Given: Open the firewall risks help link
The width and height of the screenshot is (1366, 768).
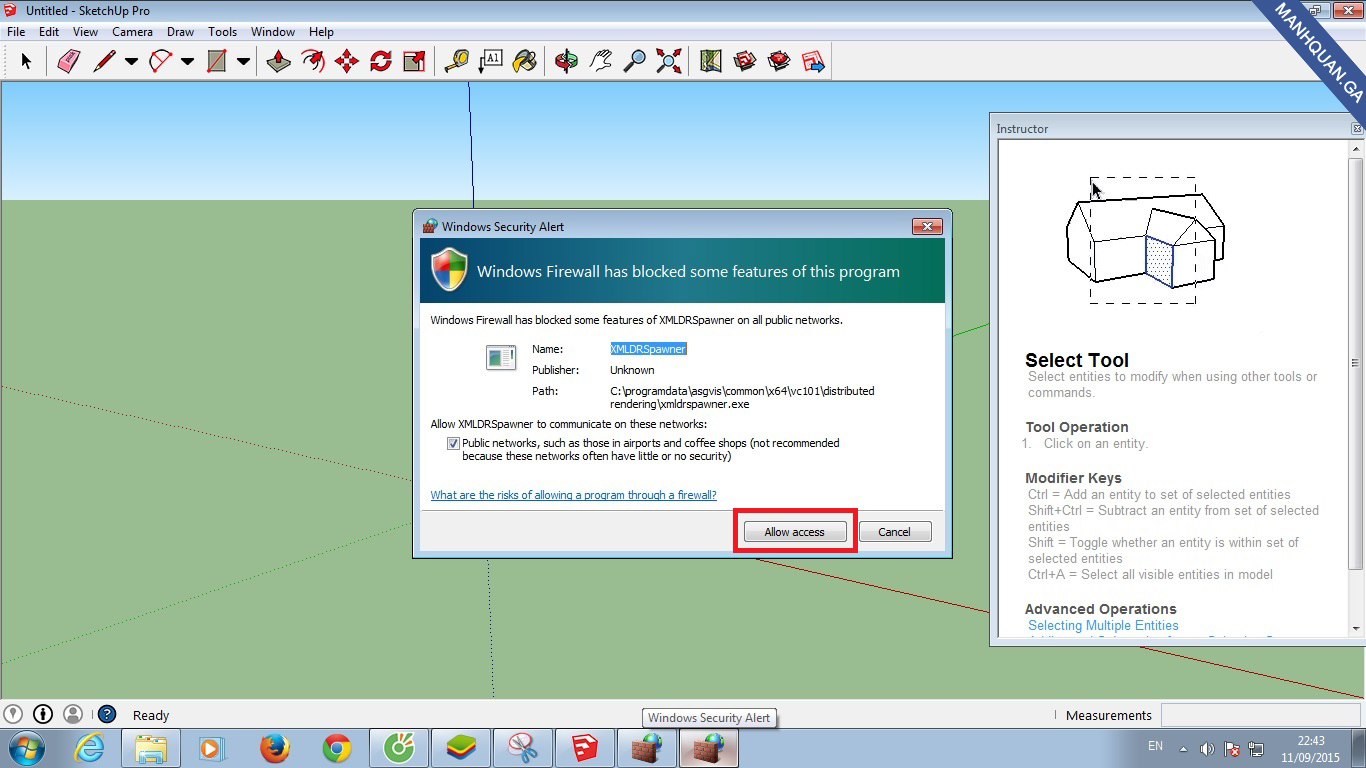Looking at the screenshot, I should pos(573,495).
